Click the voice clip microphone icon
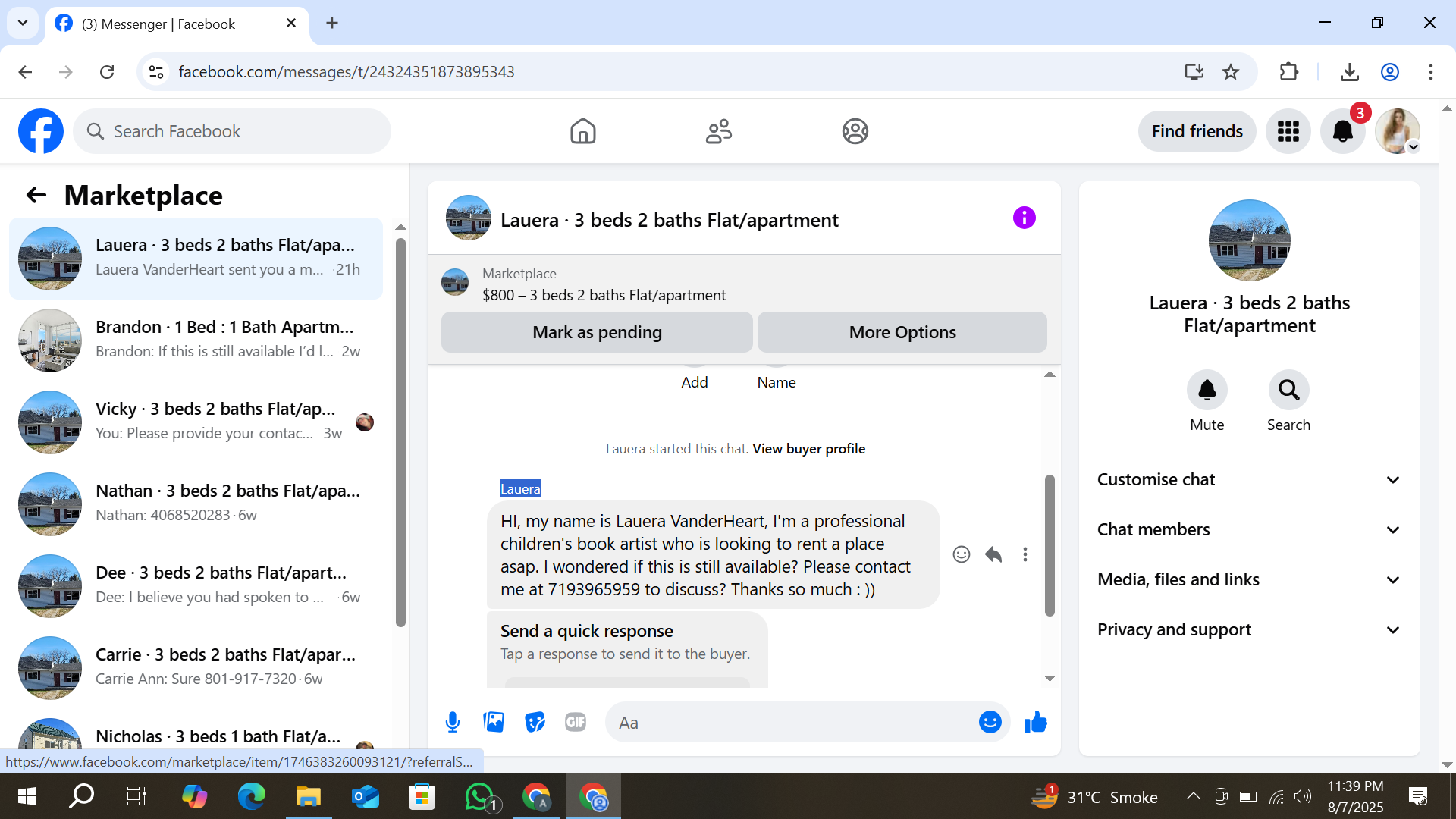 pos(453,722)
